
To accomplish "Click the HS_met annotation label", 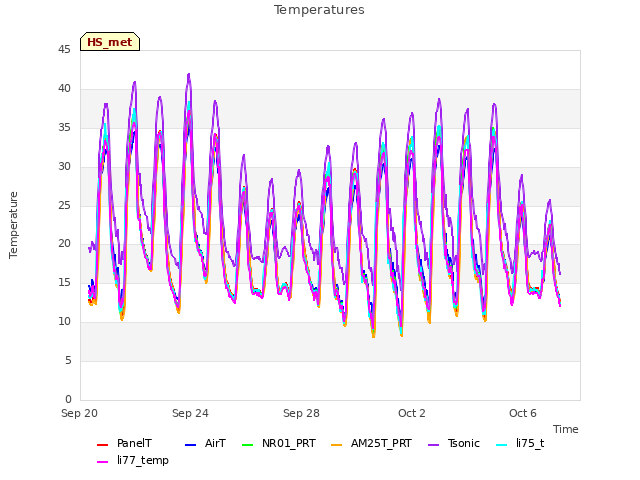I will pos(110,42).
